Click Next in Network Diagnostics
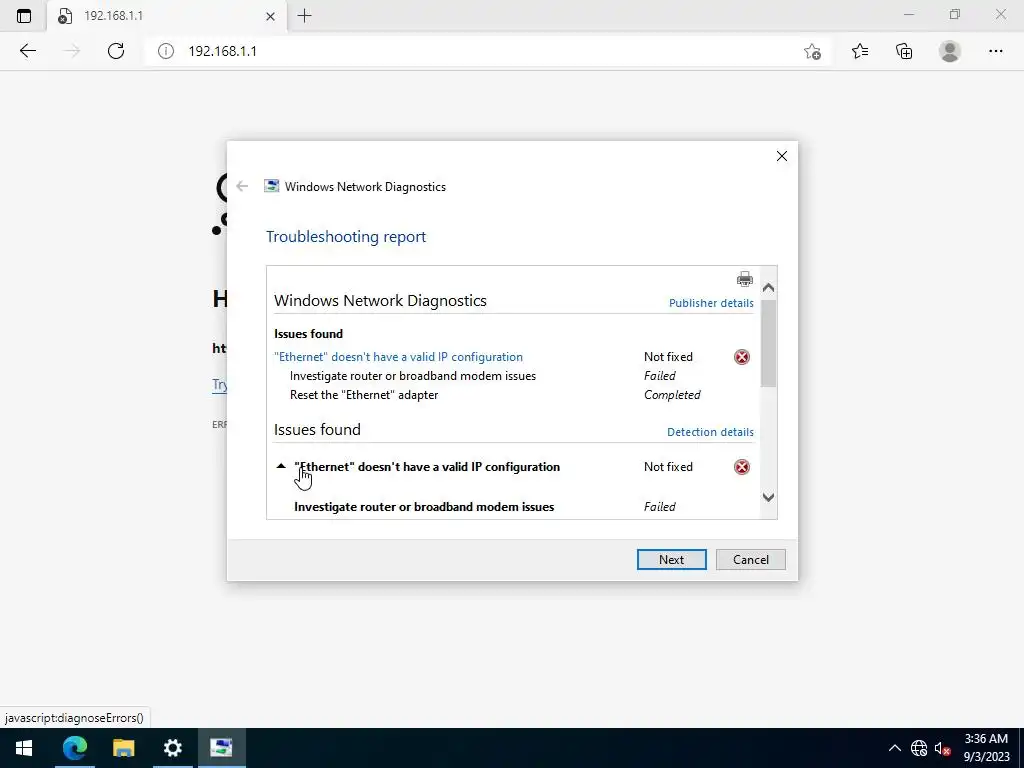 point(671,560)
